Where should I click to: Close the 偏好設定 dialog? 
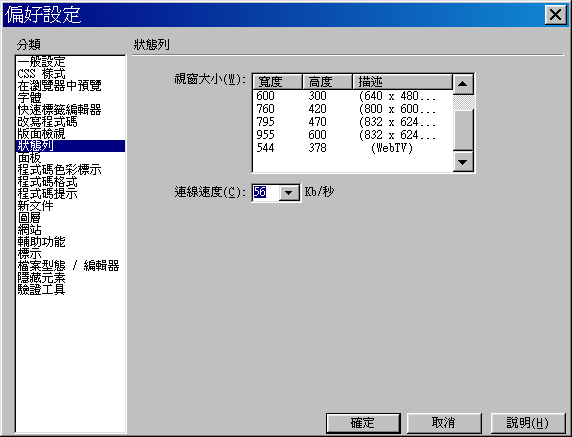pyautogui.click(x=556, y=15)
